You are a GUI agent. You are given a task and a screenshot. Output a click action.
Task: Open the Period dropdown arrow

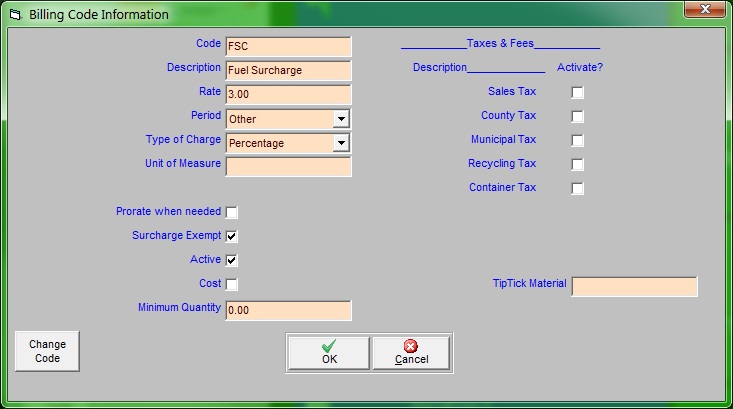pos(341,119)
